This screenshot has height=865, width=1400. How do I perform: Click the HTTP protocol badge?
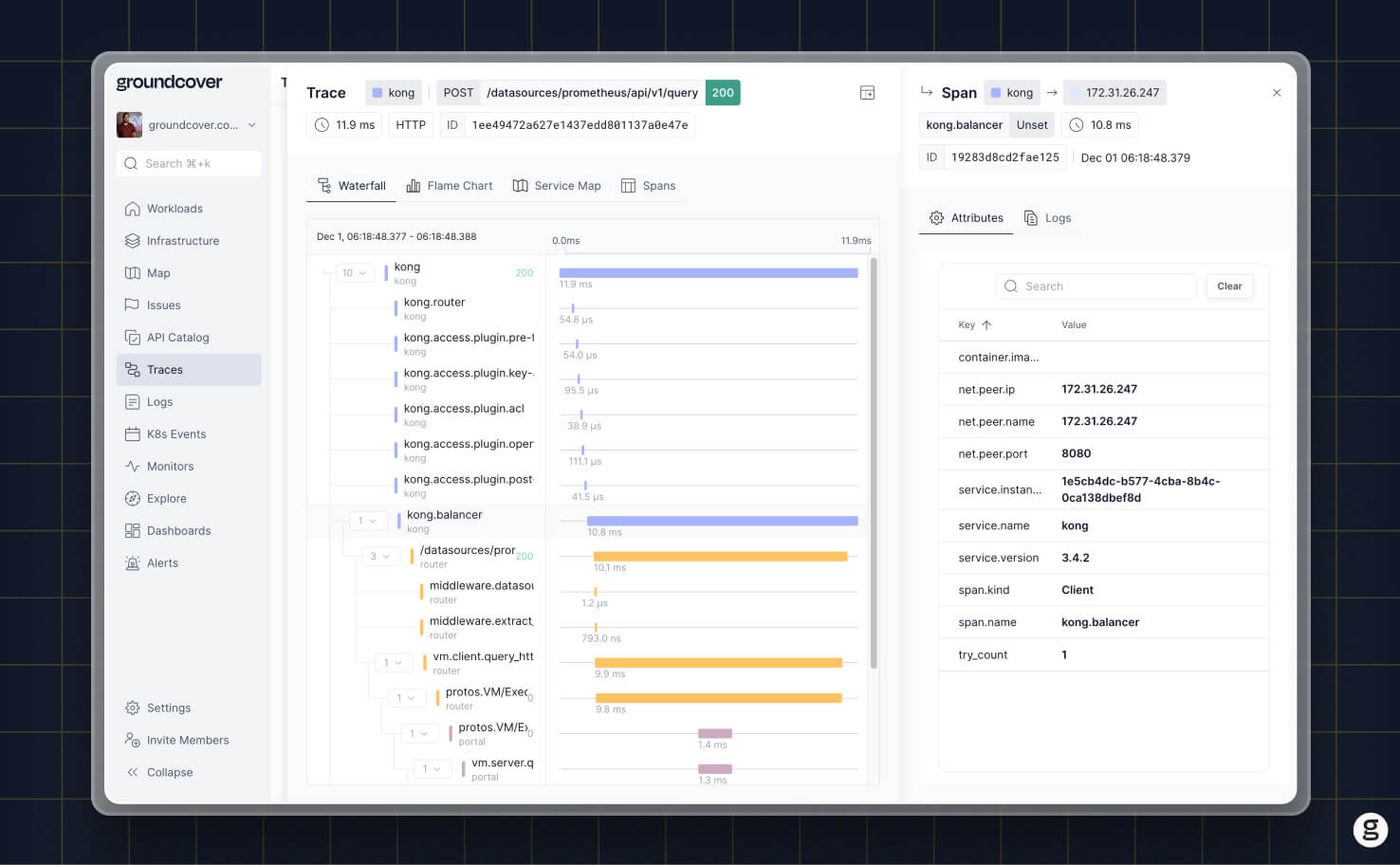(411, 125)
